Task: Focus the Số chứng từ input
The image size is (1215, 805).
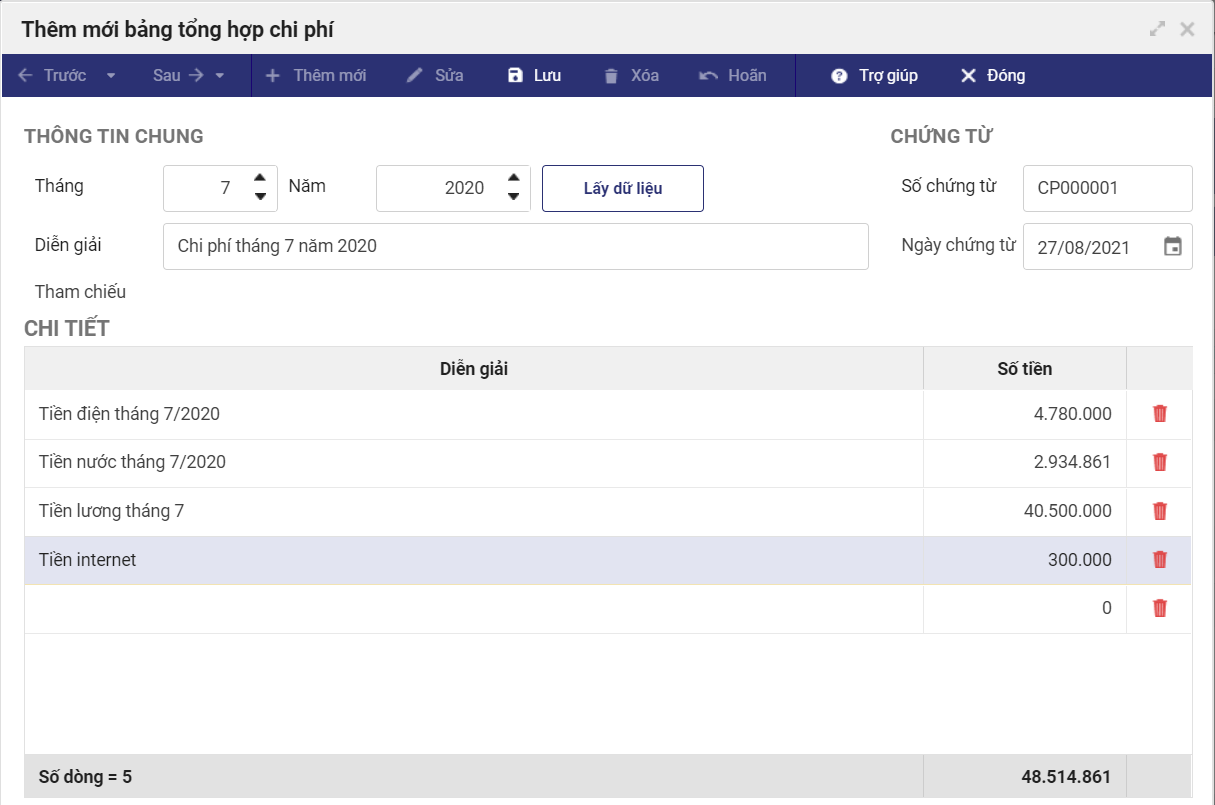Action: 1107,188
